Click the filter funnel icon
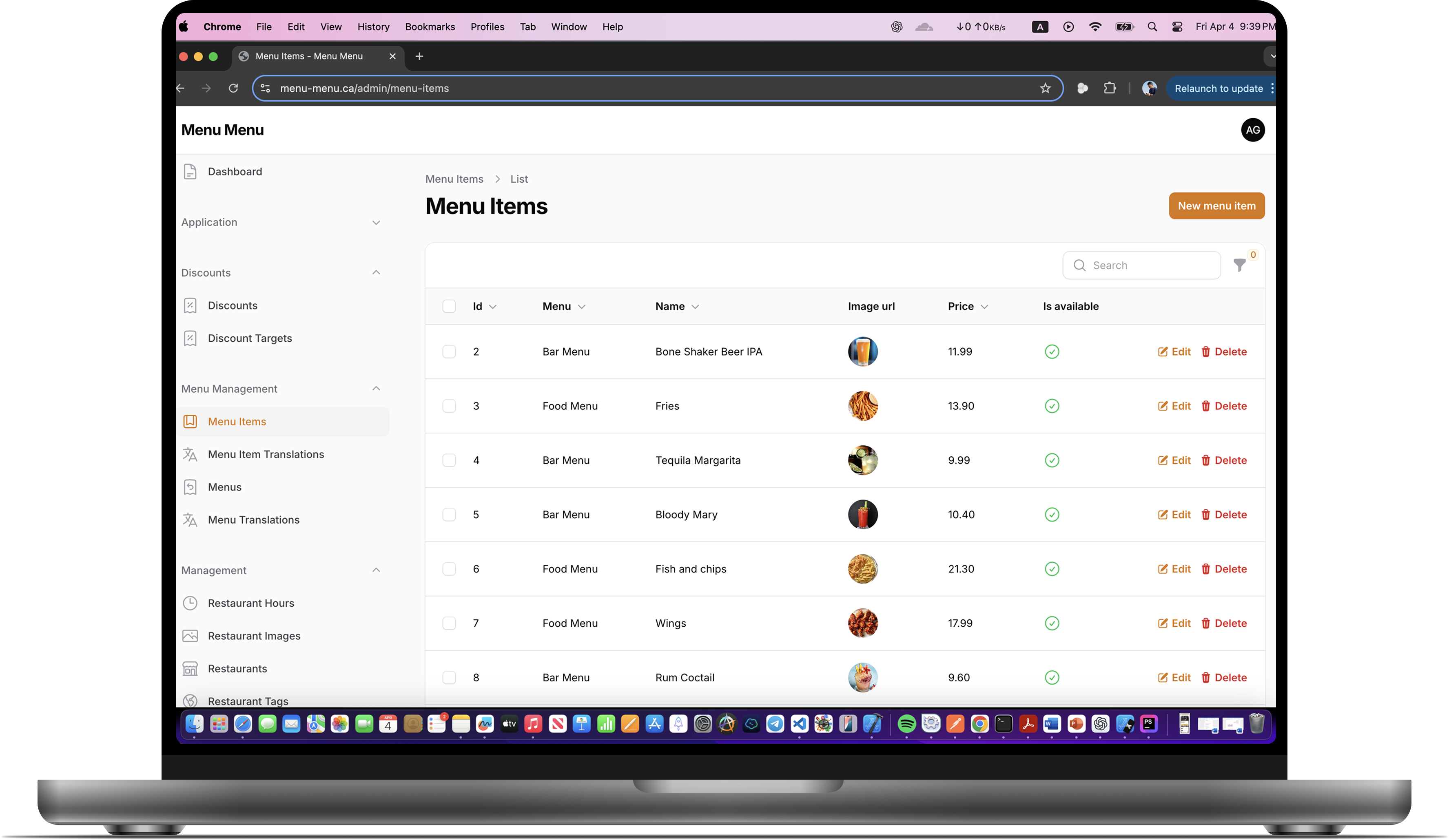The width and height of the screenshot is (1449, 840). point(1239,265)
